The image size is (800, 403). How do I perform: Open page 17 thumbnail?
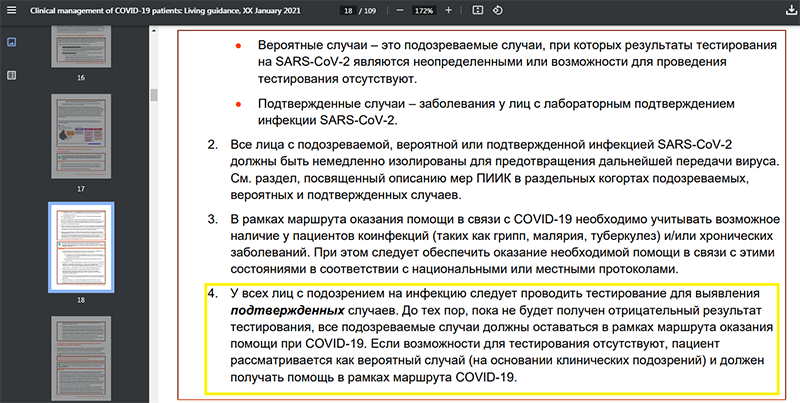coord(81,136)
